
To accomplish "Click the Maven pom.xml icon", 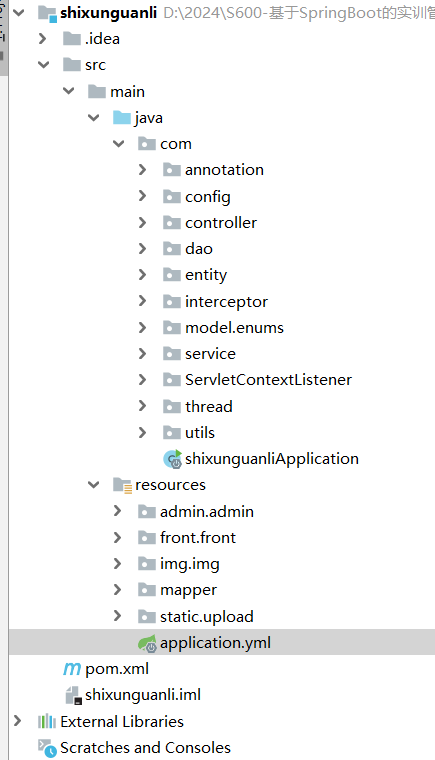I will pyautogui.click(x=72, y=669).
